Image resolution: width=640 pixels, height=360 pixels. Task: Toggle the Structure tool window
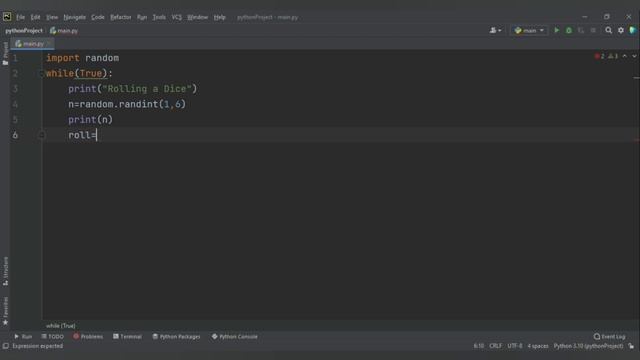click(5, 271)
